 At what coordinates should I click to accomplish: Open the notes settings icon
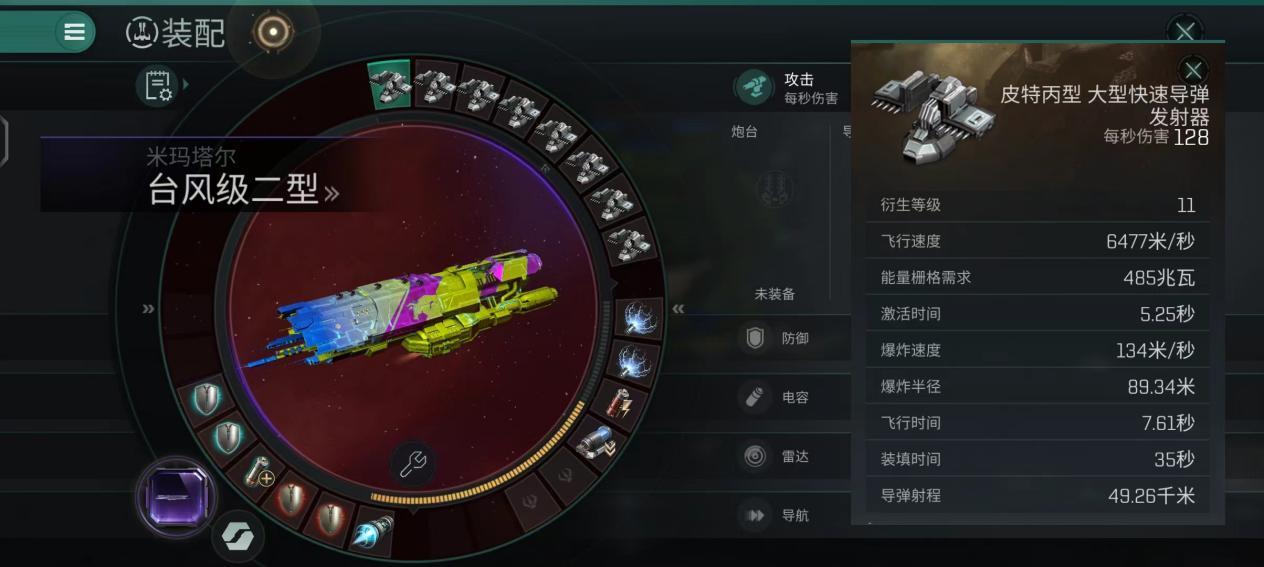[x=159, y=86]
